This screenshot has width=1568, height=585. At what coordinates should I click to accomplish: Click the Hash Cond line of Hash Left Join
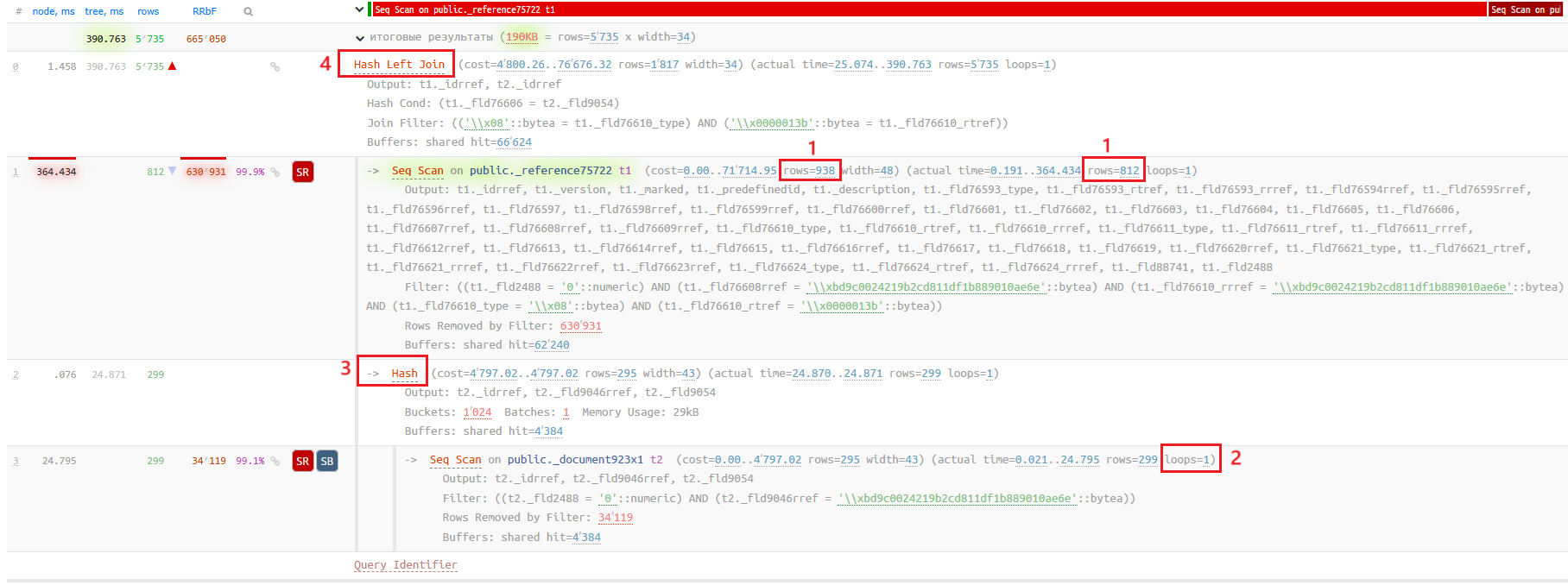pos(493,104)
